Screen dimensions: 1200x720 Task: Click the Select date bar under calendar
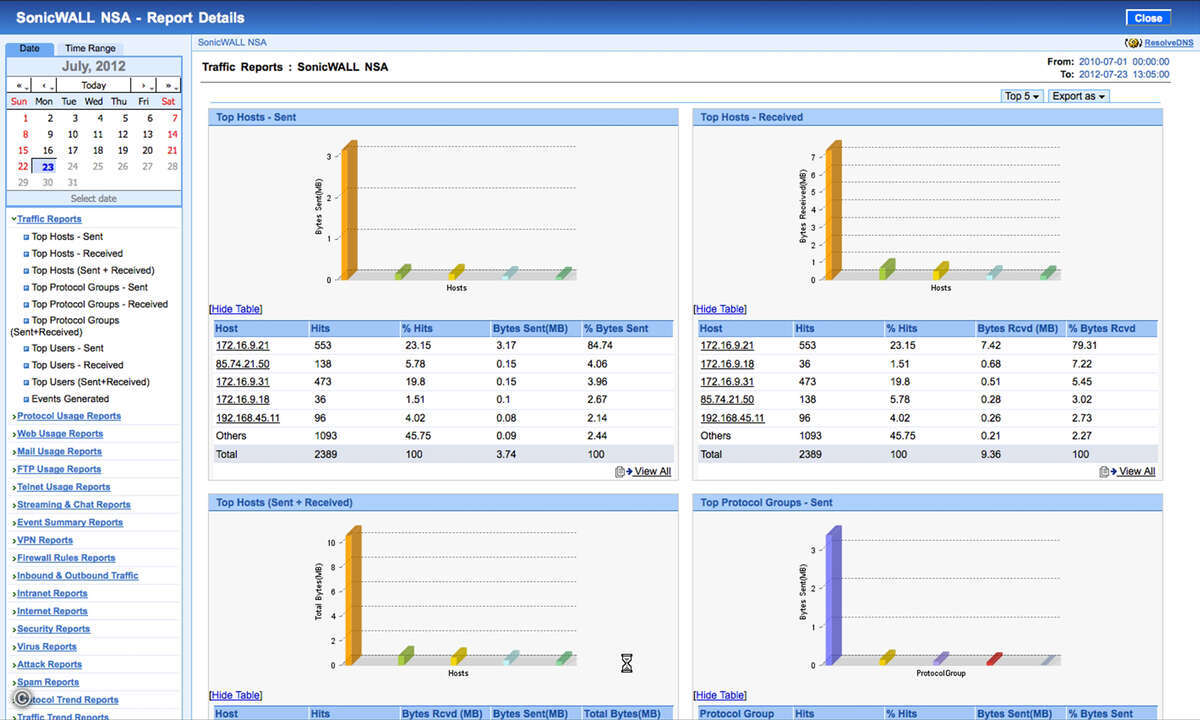pyautogui.click(x=94, y=198)
